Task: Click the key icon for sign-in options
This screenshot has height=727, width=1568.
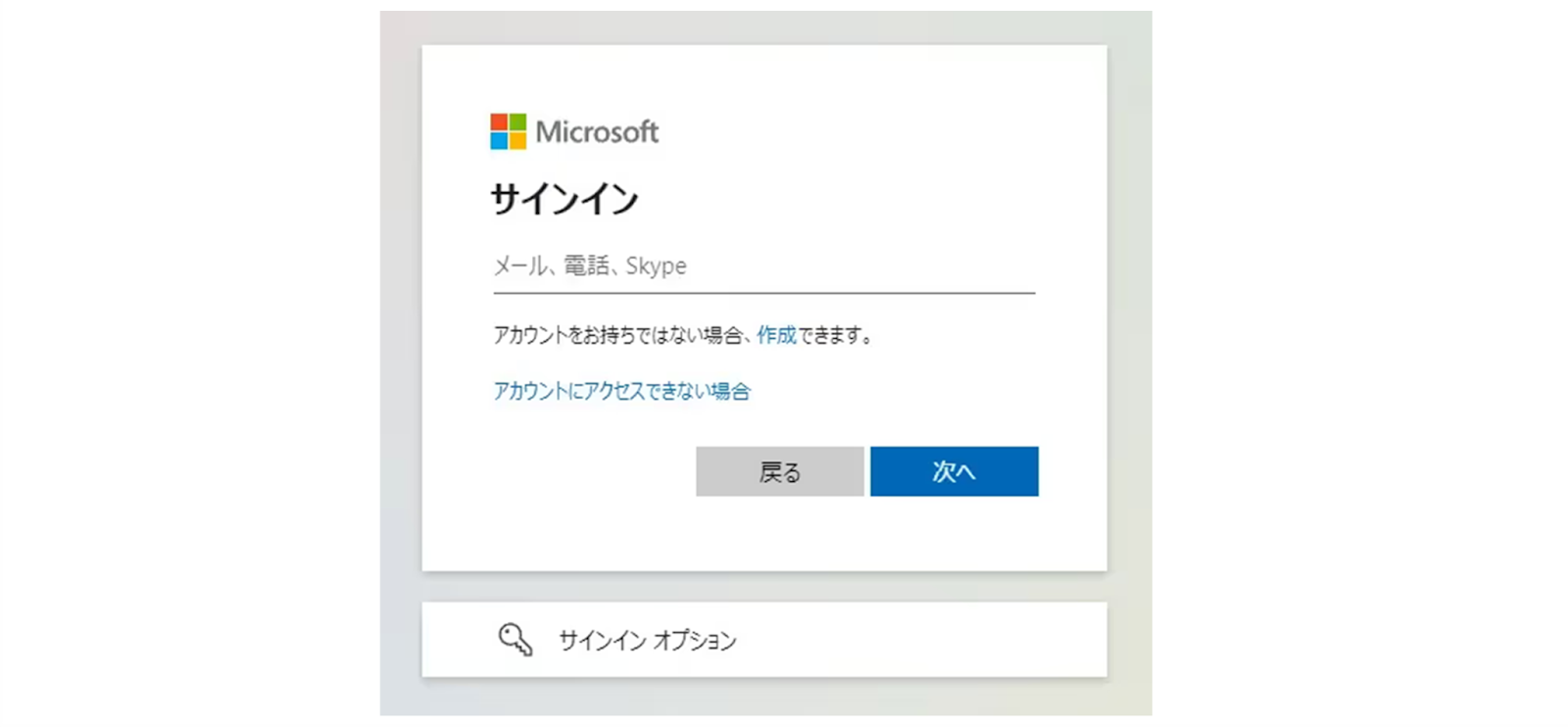Action: coord(514,639)
